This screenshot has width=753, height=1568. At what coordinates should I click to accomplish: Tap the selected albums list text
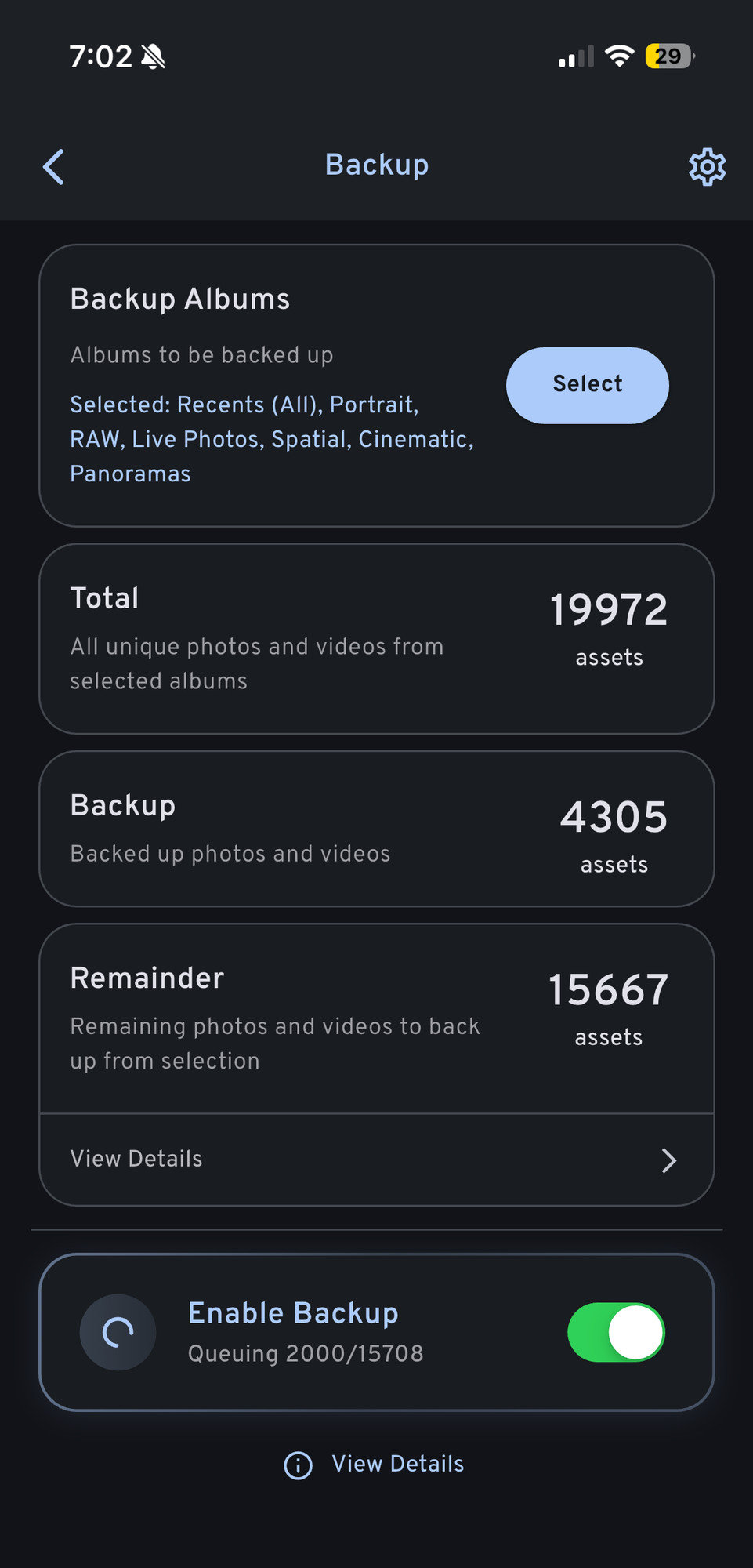pos(271,439)
